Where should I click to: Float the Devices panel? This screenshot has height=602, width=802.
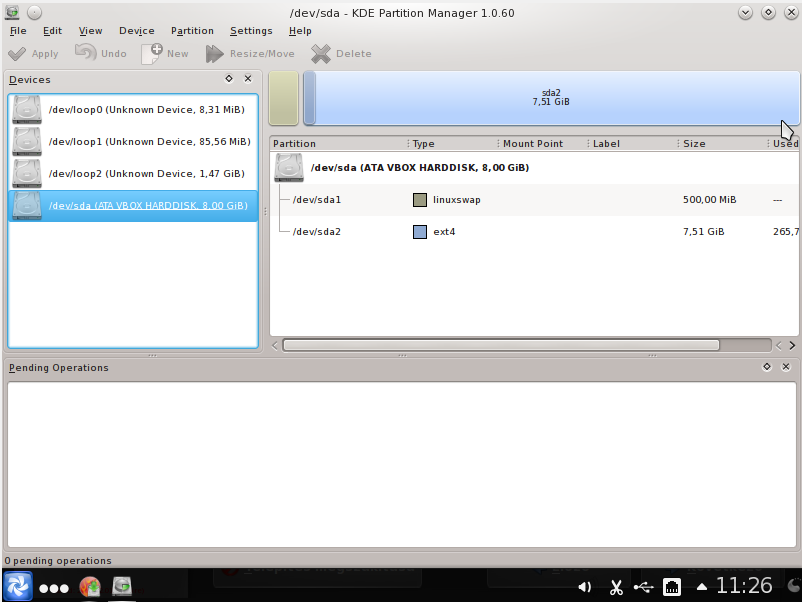[229, 78]
